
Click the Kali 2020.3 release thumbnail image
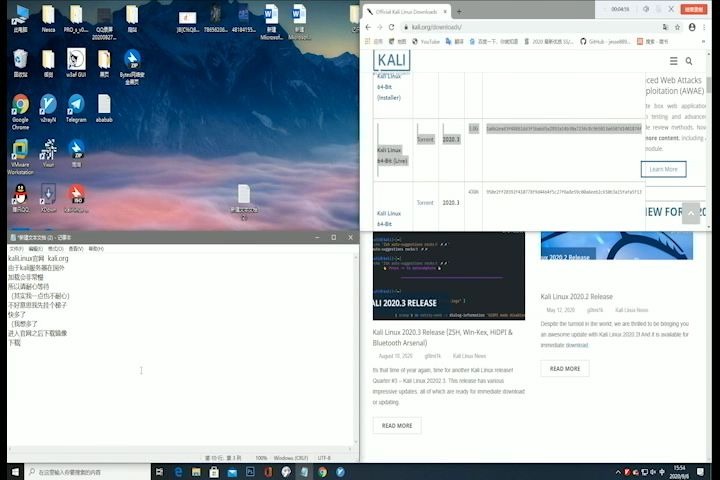[449, 276]
